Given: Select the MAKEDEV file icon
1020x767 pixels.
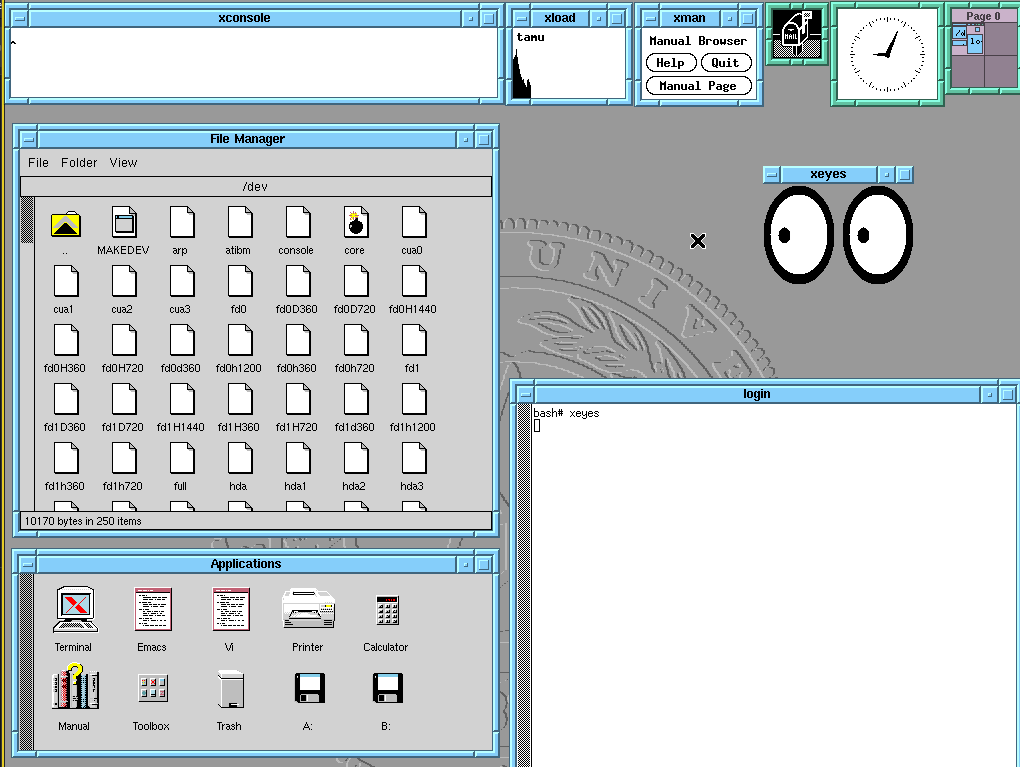Looking at the screenshot, I should point(124,222).
